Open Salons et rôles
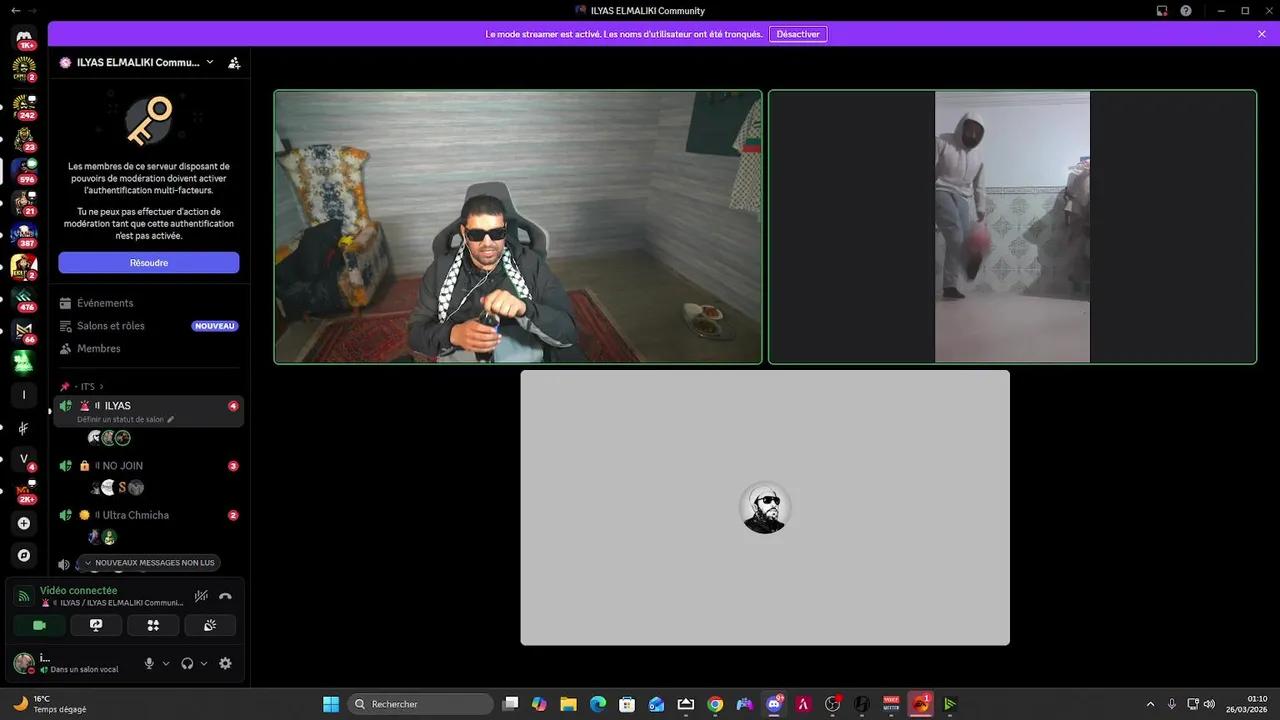This screenshot has width=1280, height=720. [149, 326]
